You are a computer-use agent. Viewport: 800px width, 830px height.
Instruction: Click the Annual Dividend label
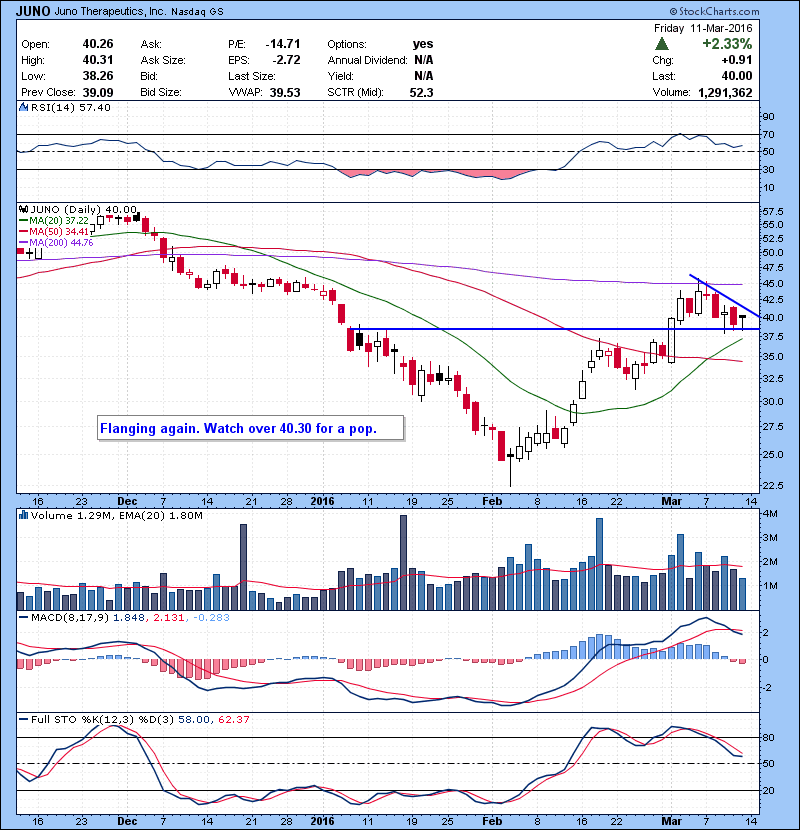(x=367, y=60)
